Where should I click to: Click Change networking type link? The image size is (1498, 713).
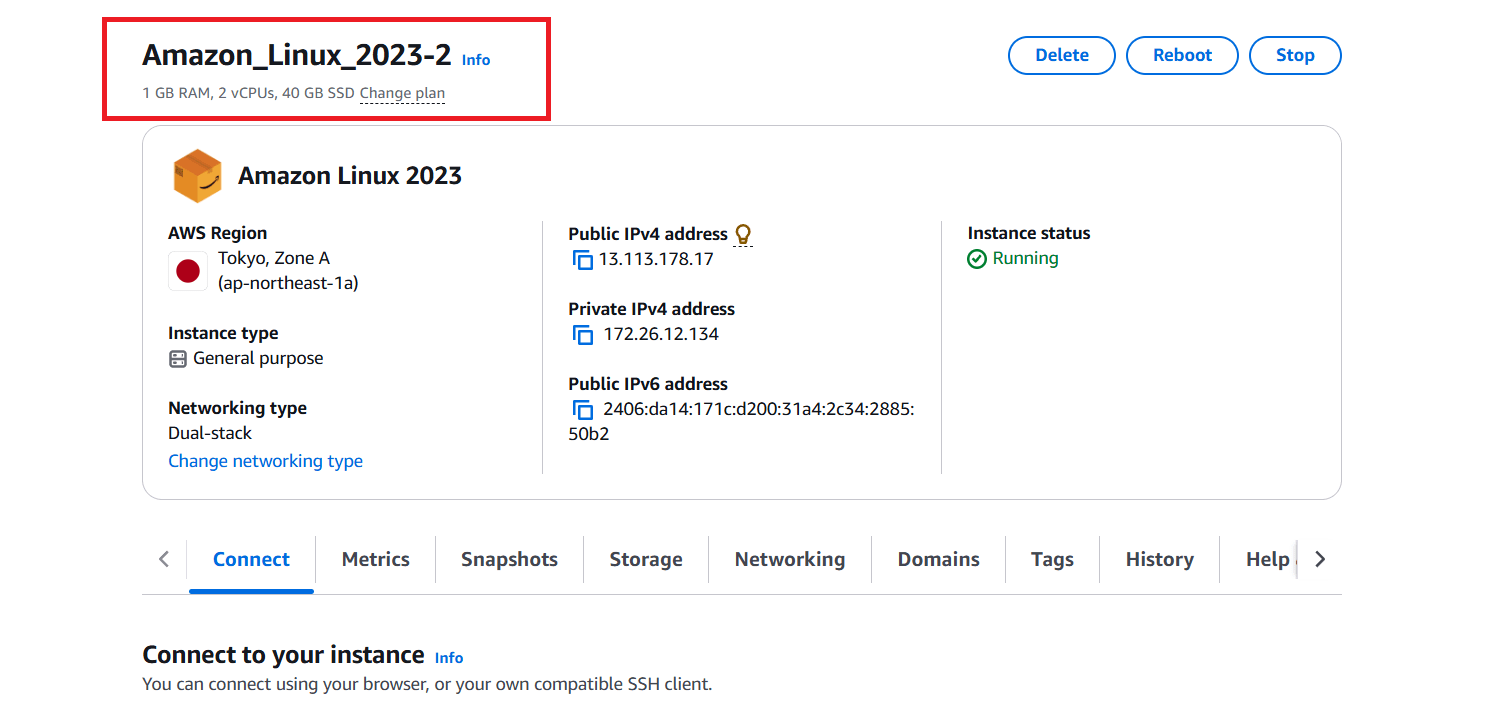(265, 461)
